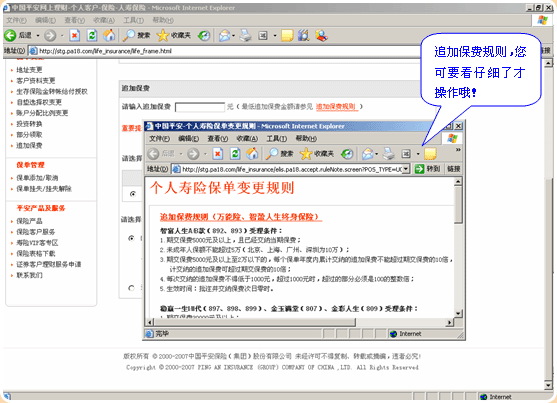
Task: Click Edit page icon in popup rules window
Action: [x=406, y=154]
